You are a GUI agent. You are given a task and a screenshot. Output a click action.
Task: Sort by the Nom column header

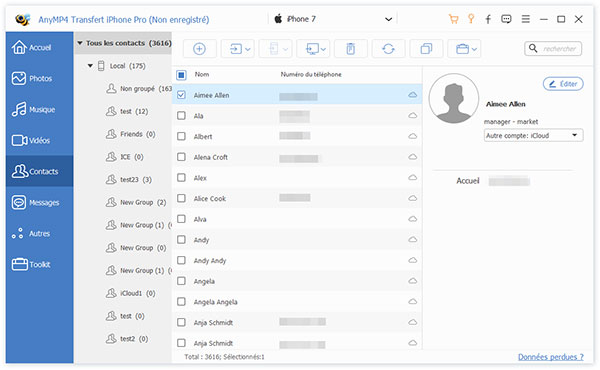[202, 75]
